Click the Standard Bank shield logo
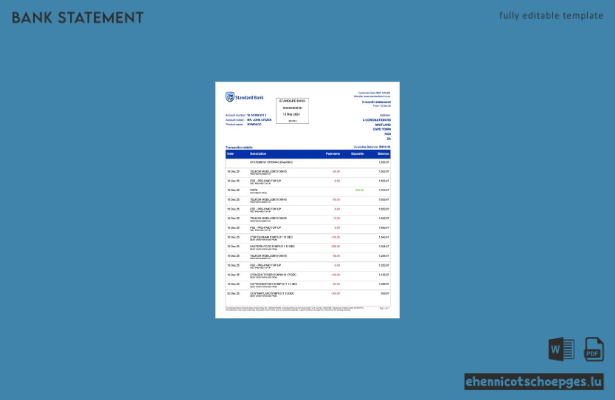Image resolution: width=615 pixels, height=400 pixels. [230, 97]
